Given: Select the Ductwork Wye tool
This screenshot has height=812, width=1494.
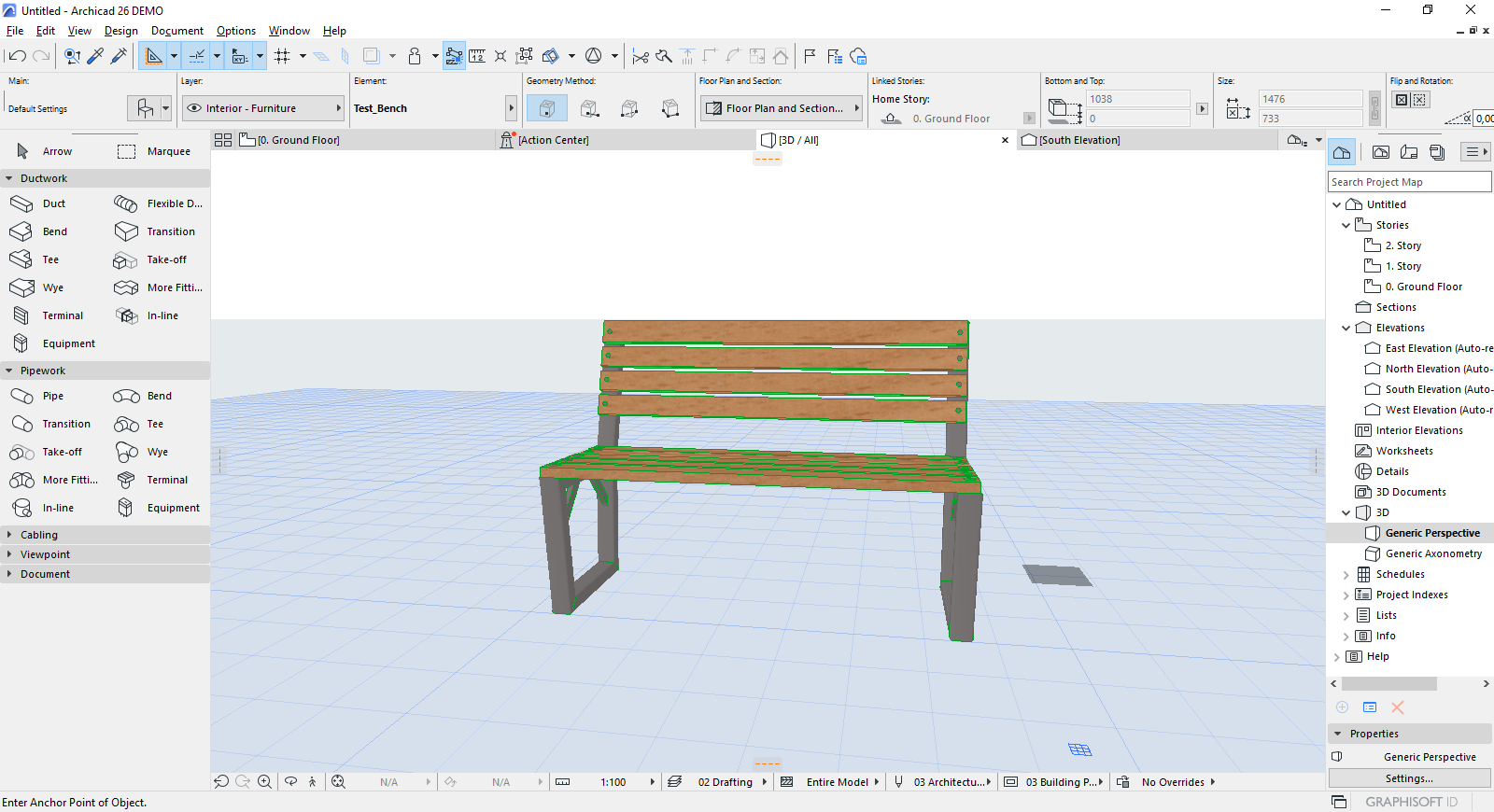Looking at the screenshot, I should (37, 287).
